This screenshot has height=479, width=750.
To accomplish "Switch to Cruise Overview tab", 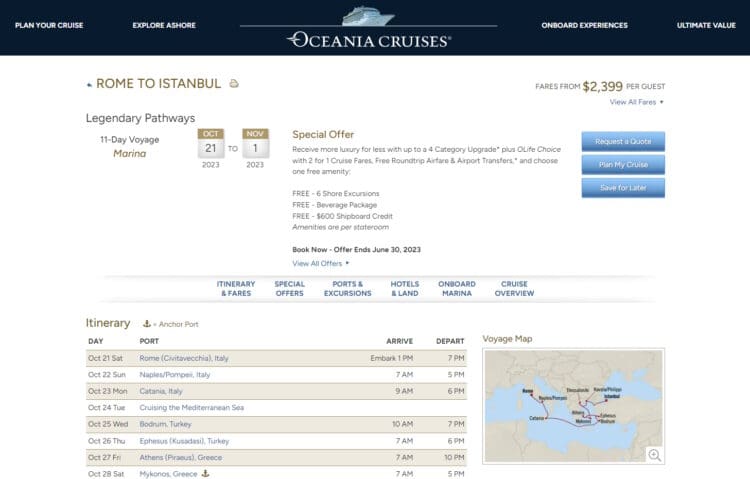I will click(514, 289).
